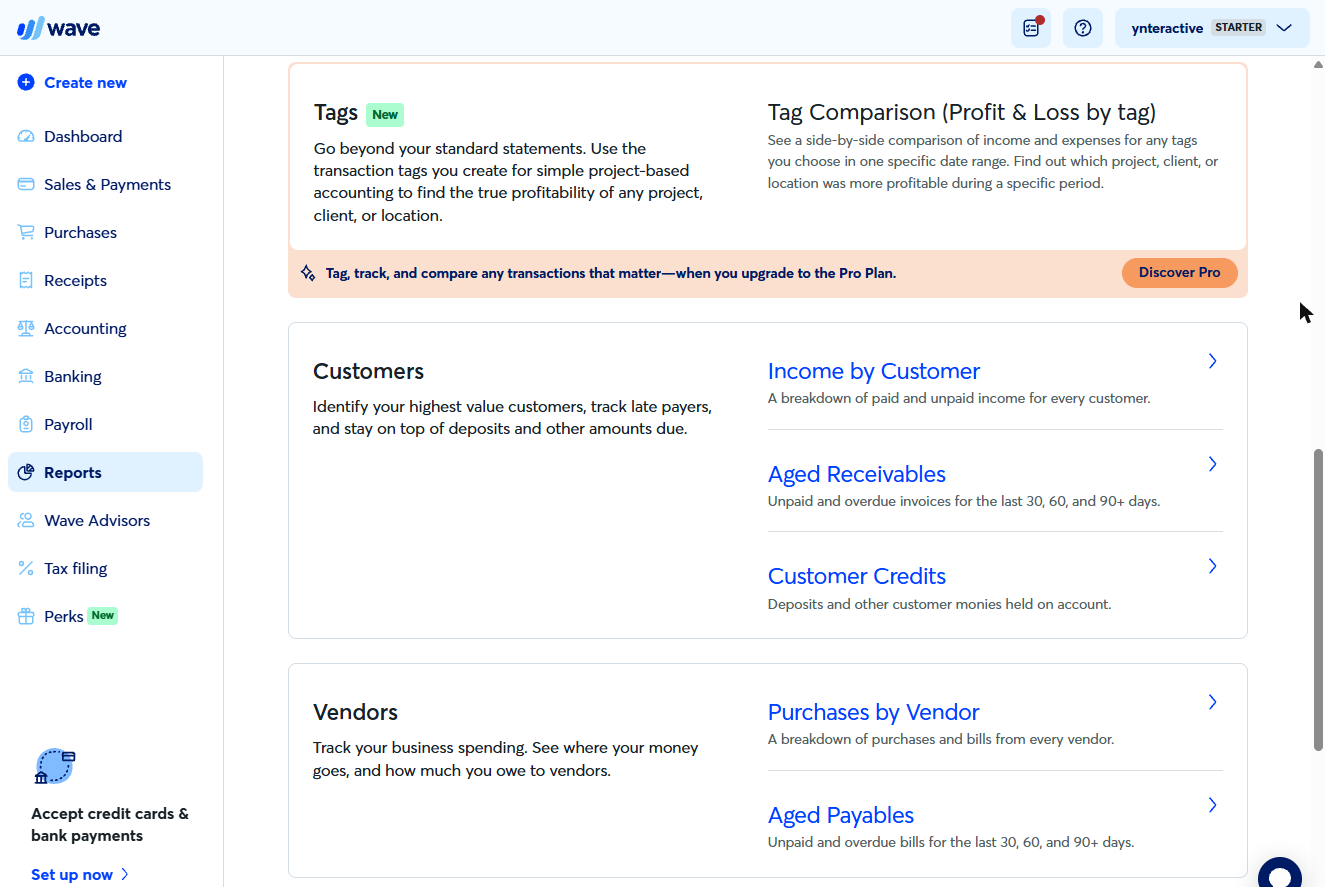
Task: Open the Income by Customer report
Action: pyautogui.click(x=874, y=372)
